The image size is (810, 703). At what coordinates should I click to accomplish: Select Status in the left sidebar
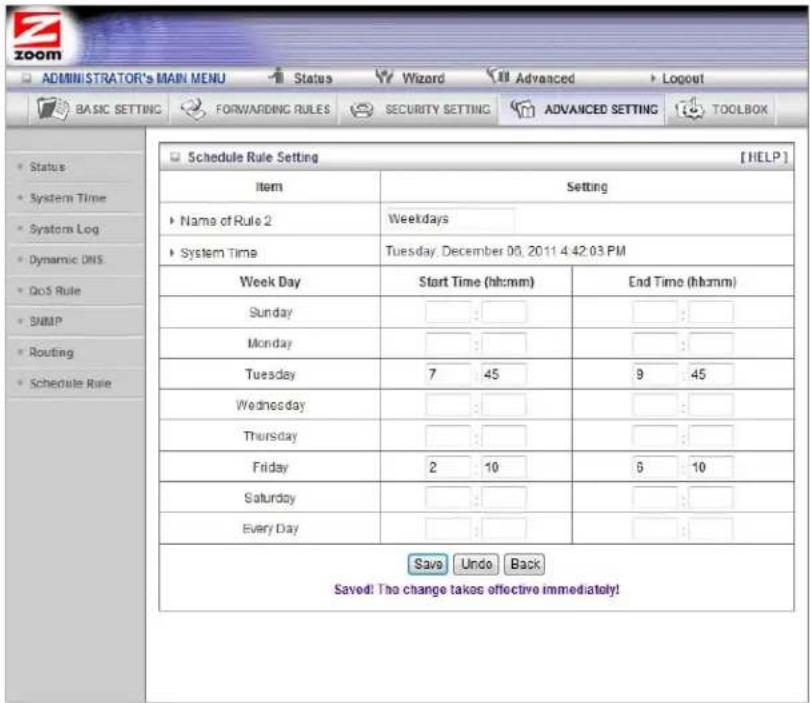[x=47, y=167]
